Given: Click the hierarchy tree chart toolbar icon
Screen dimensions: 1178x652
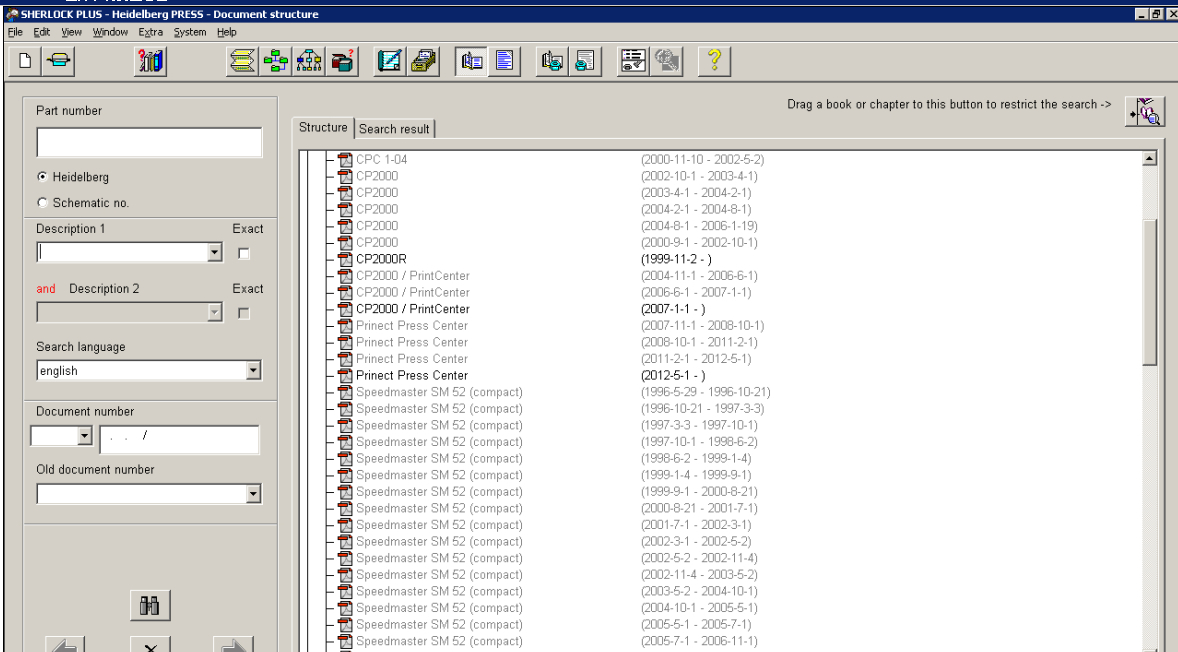Looking at the screenshot, I should 309,61.
